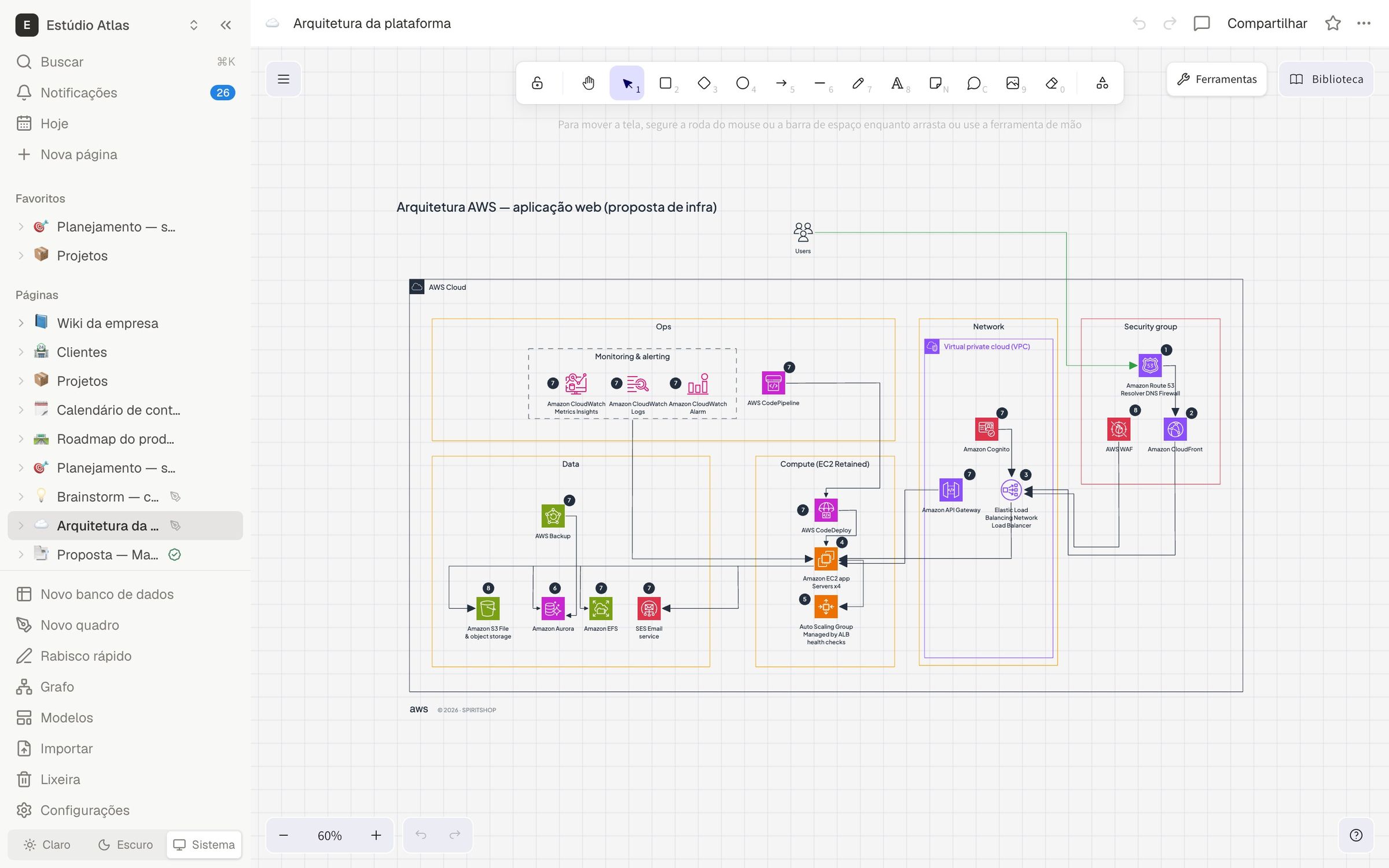
Task: Activate the selection arrow tool
Action: pos(627,83)
